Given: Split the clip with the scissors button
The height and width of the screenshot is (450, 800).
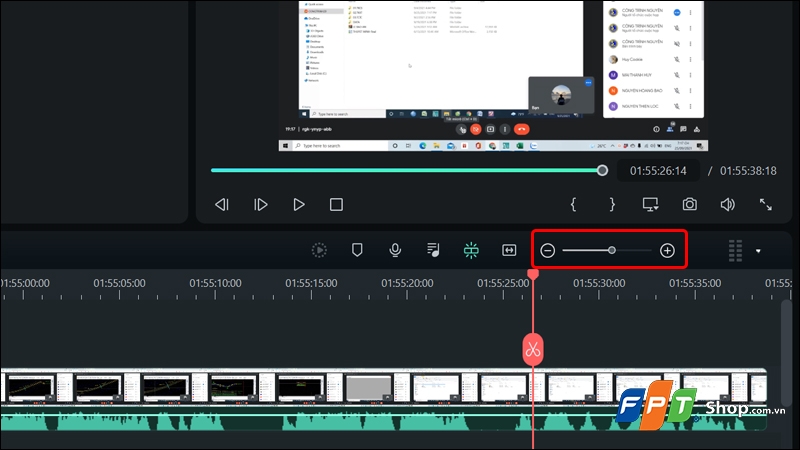Looking at the screenshot, I should click(533, 349).
